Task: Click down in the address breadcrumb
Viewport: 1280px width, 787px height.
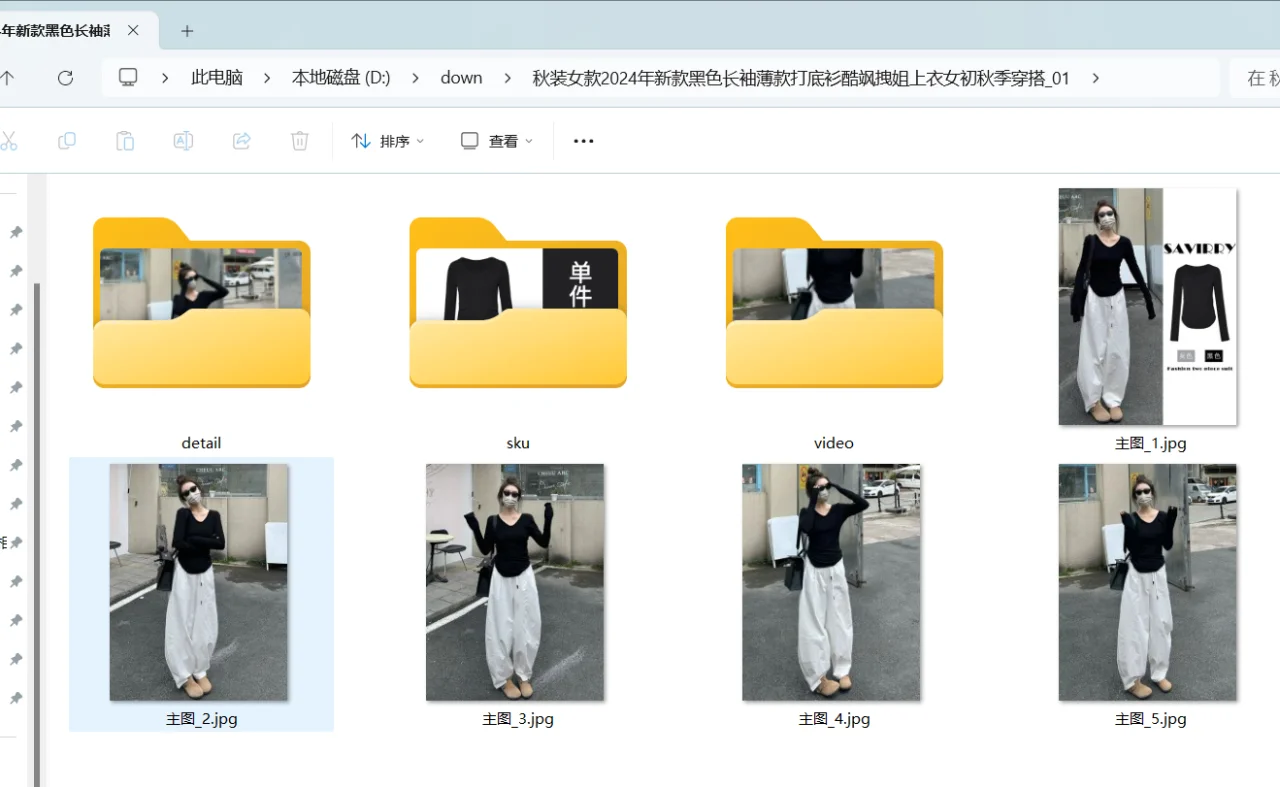Action: tap(461, 77)
